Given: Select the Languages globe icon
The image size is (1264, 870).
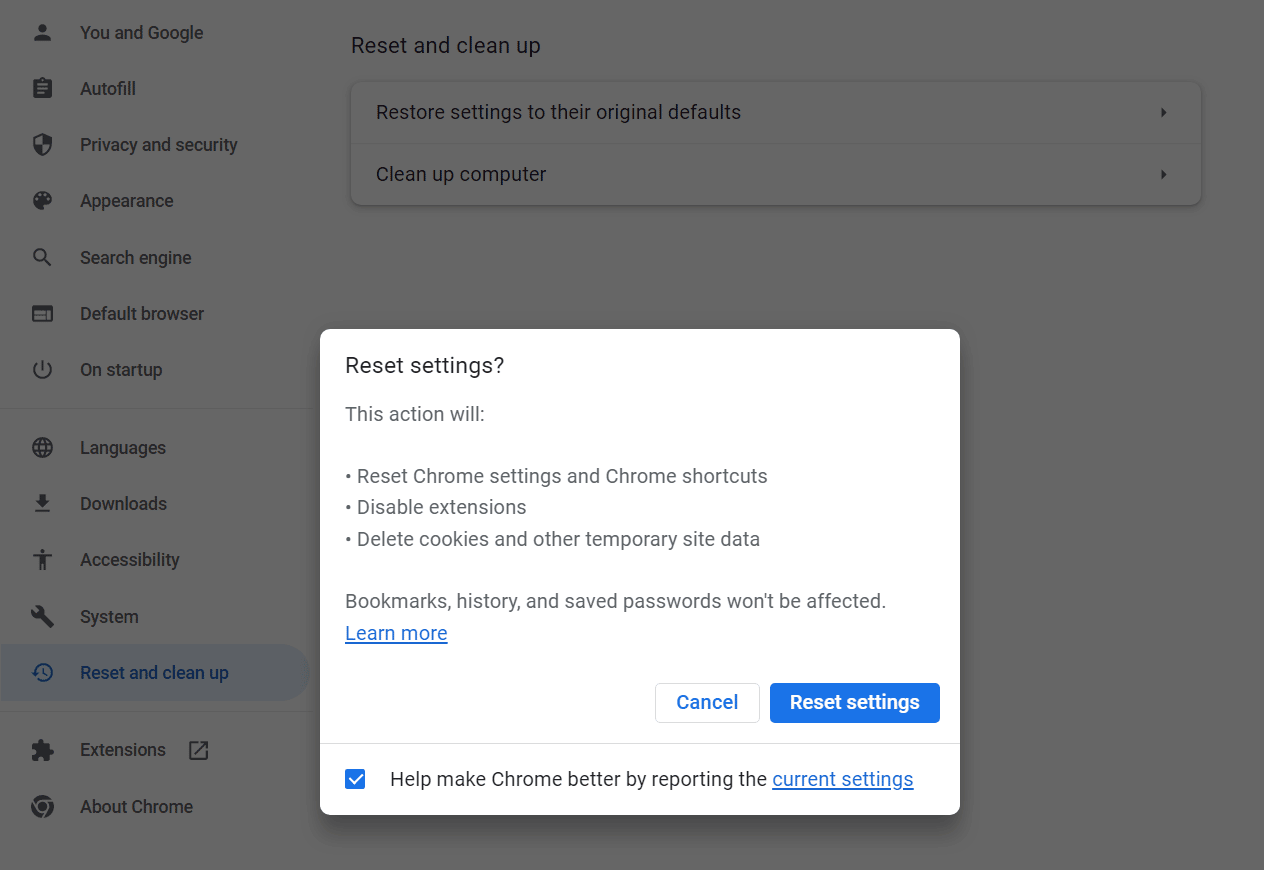Looking at the screenshot, I should [x=42, y=447].
